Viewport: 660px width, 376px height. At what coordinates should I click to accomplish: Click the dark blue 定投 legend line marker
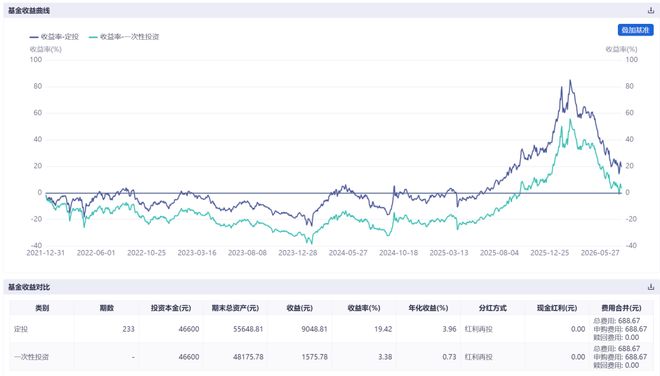34,37
